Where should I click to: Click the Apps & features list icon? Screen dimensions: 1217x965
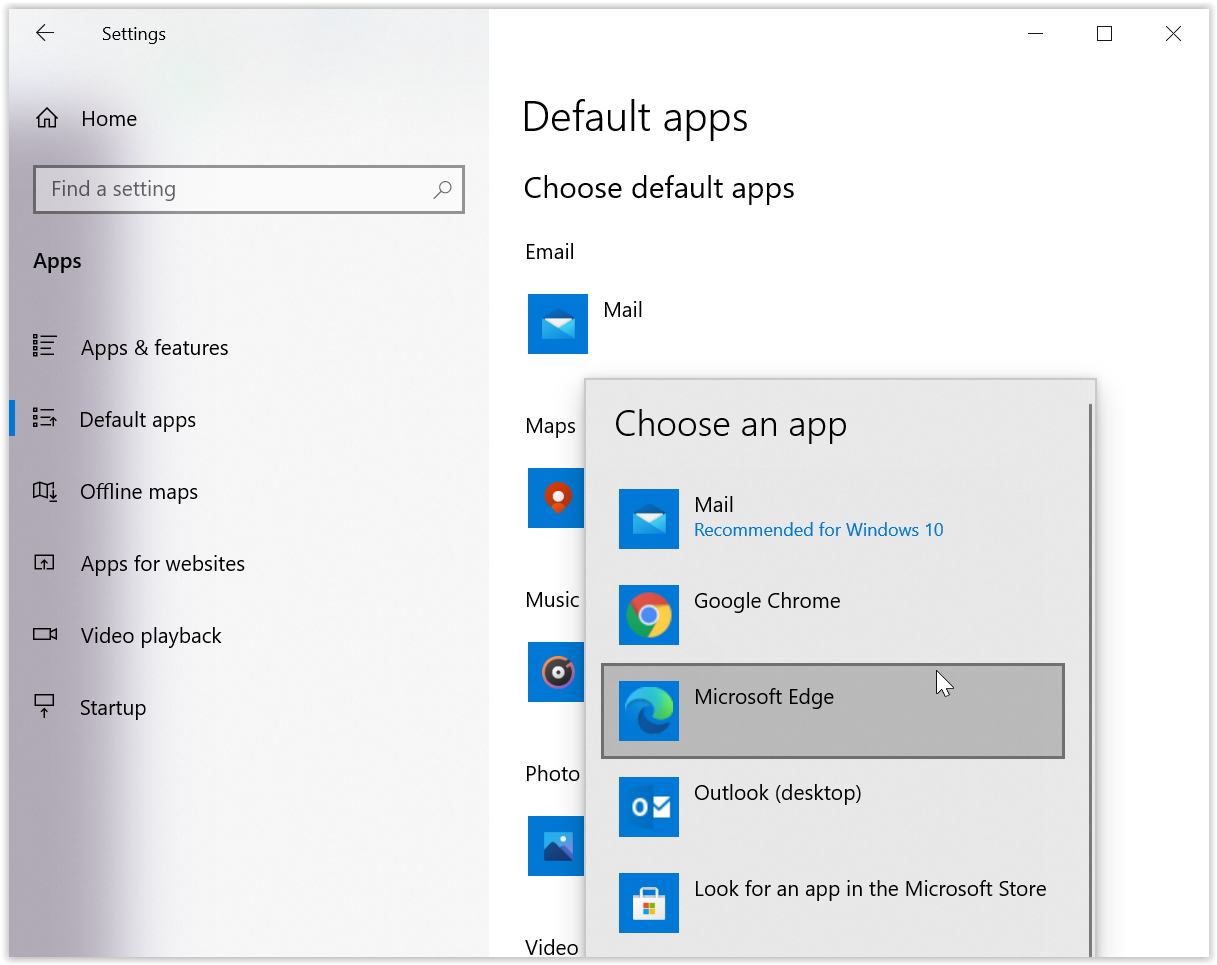pyautogui.click(x=45, y=347)
